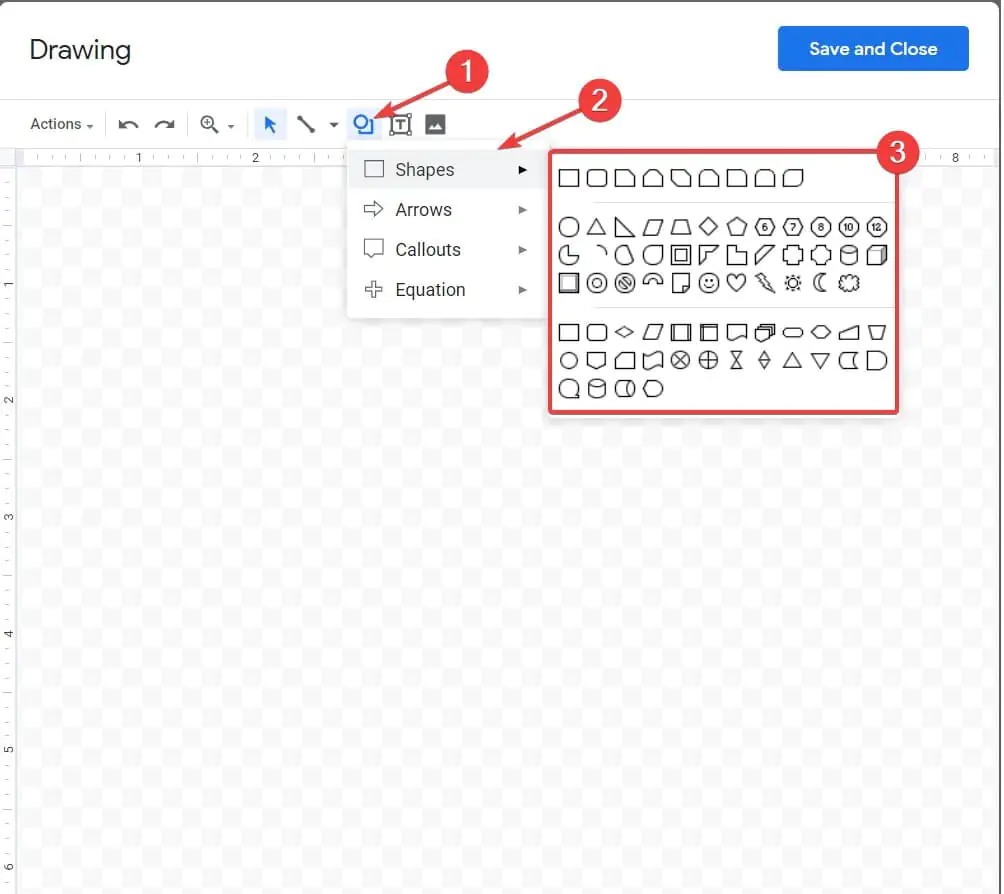Expand the line type dropdown arrow
Viewport: 1004px width, 894px height.
coord(334,125)
